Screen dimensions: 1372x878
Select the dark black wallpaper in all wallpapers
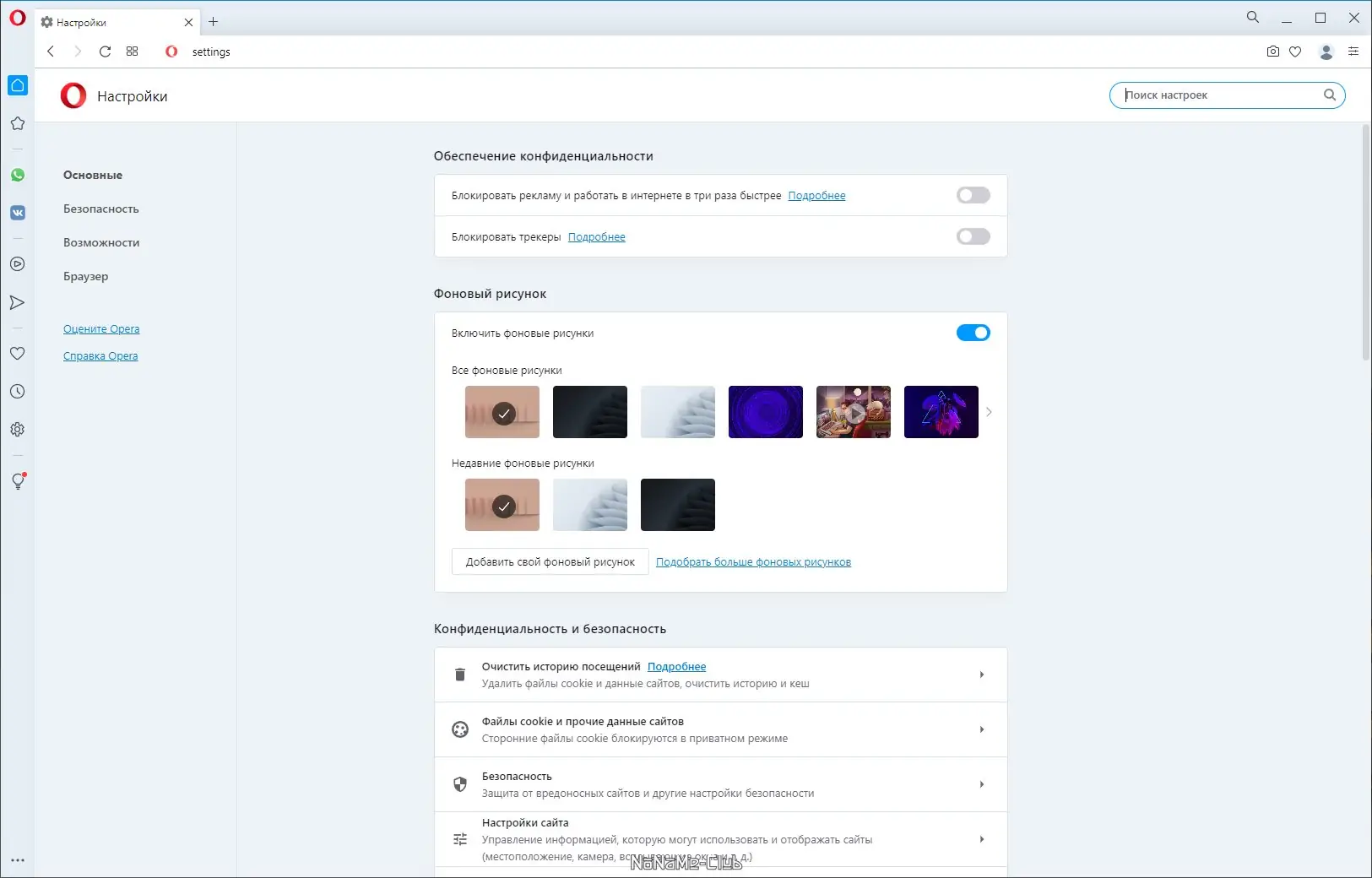coord(590,412)
